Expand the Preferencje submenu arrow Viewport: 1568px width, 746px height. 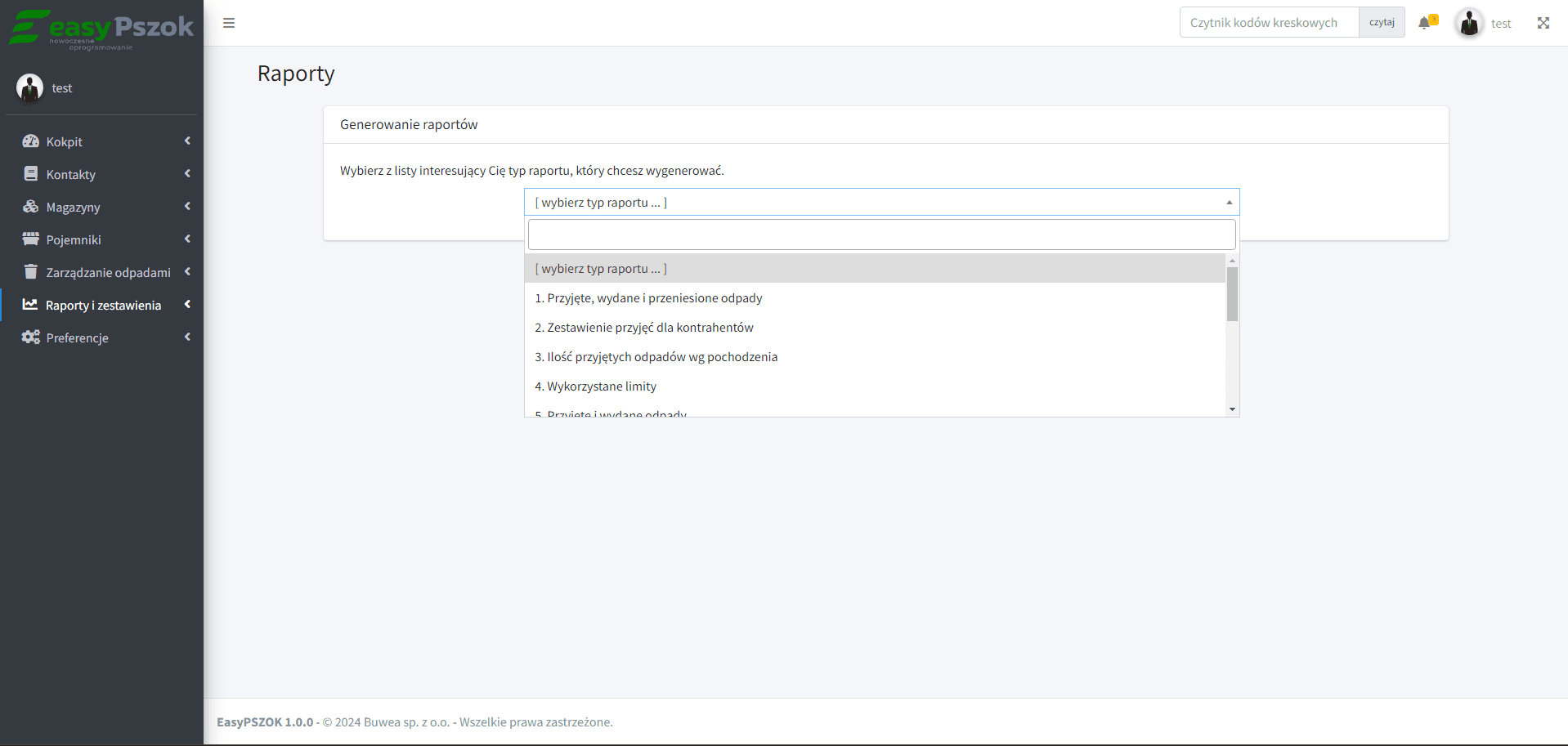[x=187, y=337]
